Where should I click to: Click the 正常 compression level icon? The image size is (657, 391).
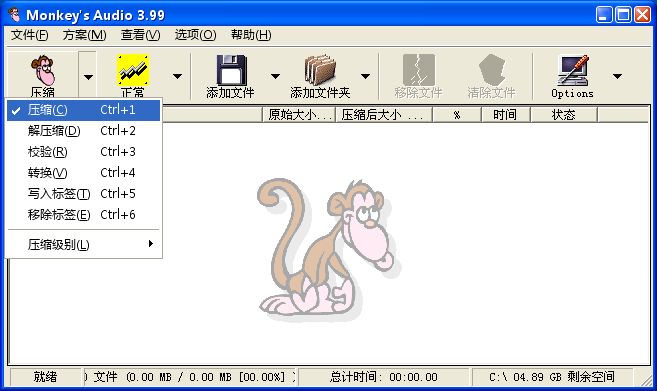[133, 70]
